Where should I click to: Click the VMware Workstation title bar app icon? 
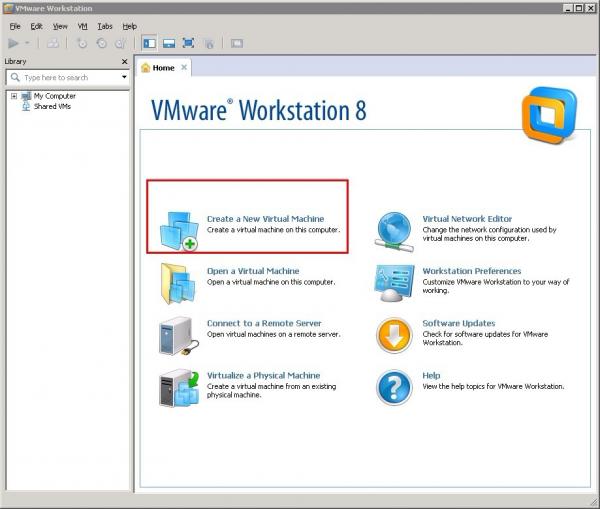pyautogui.click(x=8, y=8)
